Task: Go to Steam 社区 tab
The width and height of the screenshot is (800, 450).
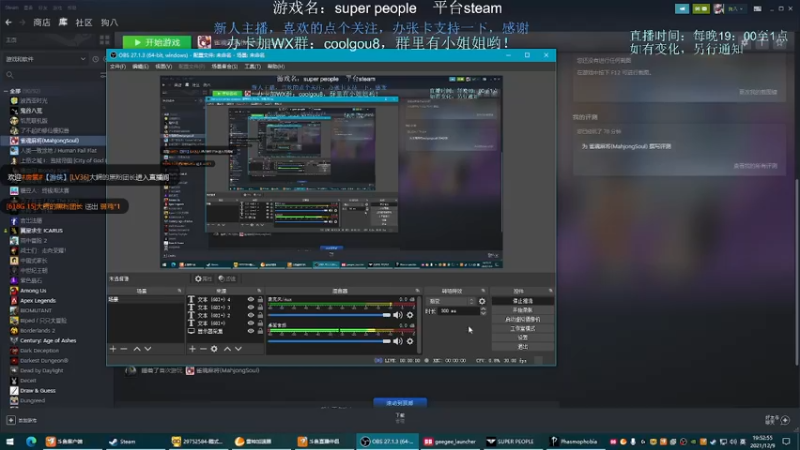Action: tap(84, 22)
